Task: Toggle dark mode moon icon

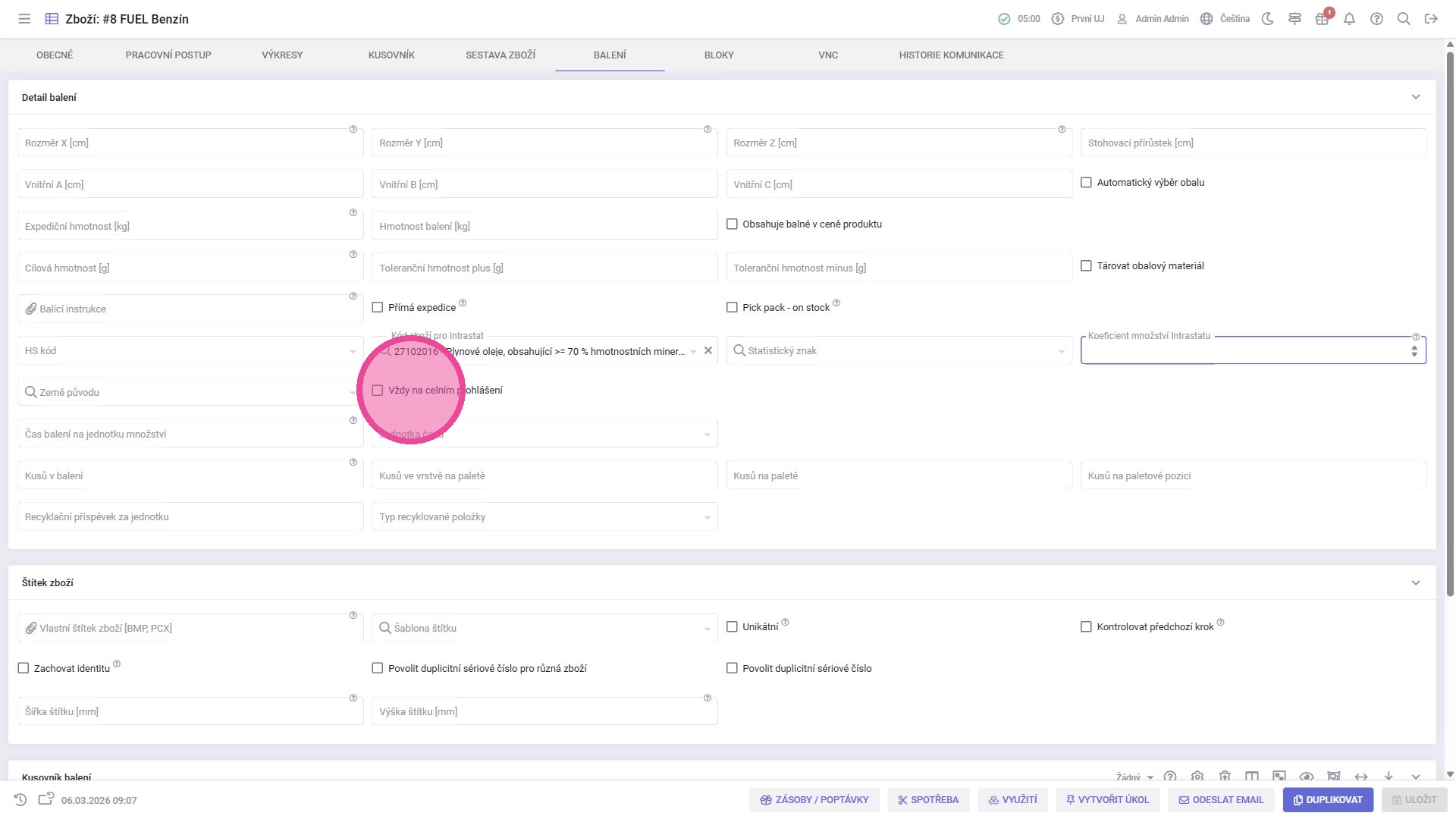Action: [x=1267, y=19]
